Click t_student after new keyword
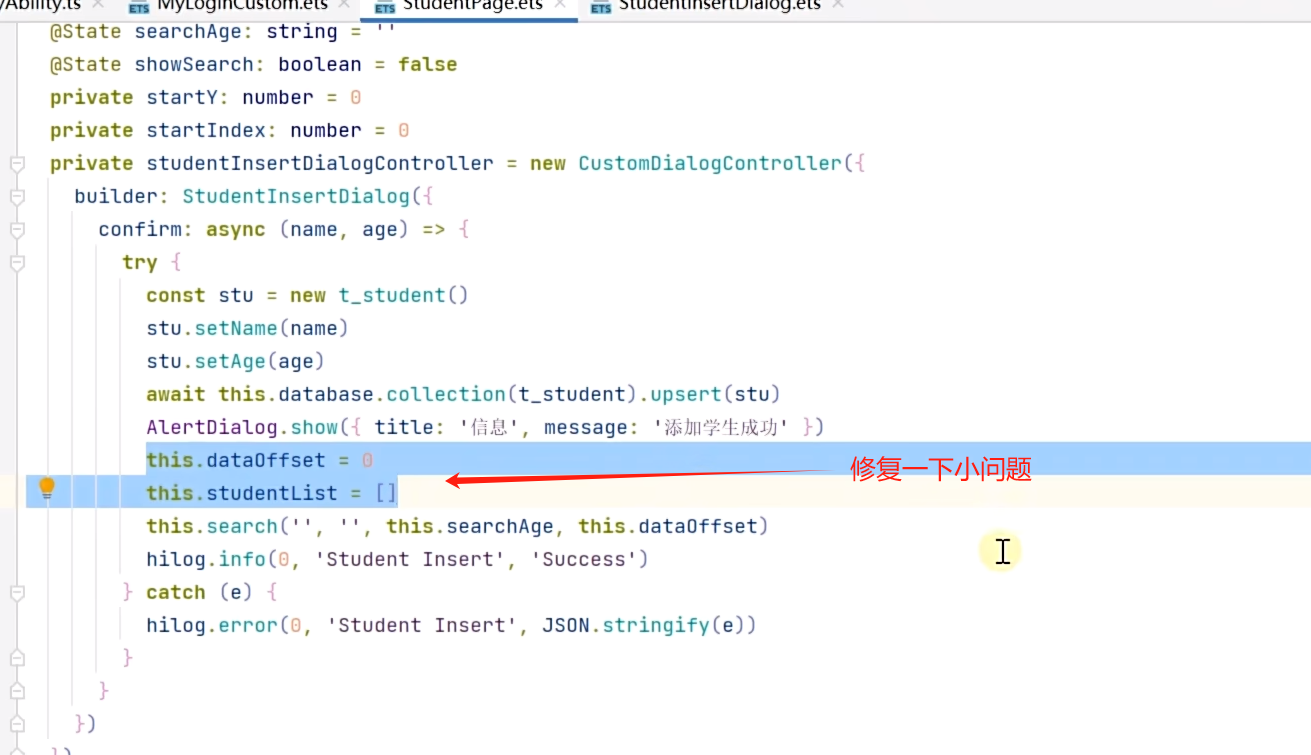 coord(392,295)
